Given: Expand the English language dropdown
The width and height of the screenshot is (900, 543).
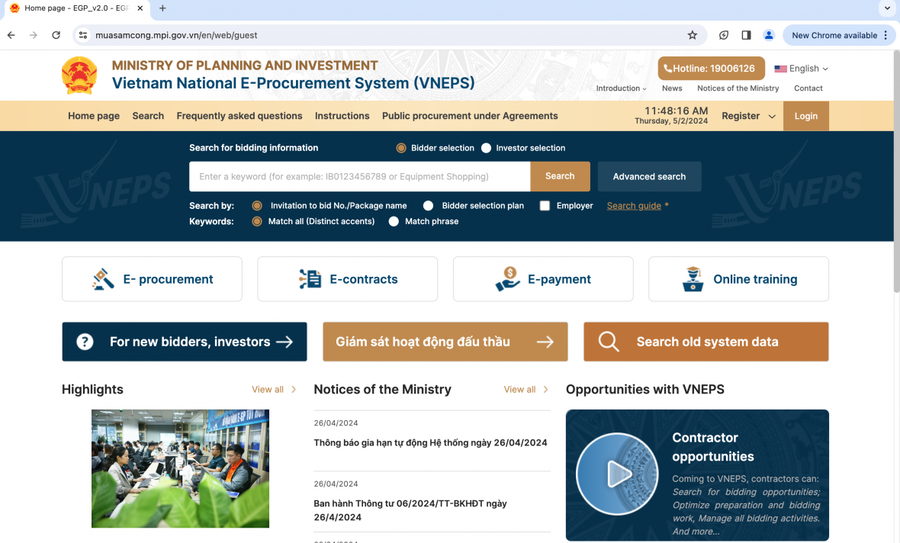Looking at the screenshot, I should [801, 68].
